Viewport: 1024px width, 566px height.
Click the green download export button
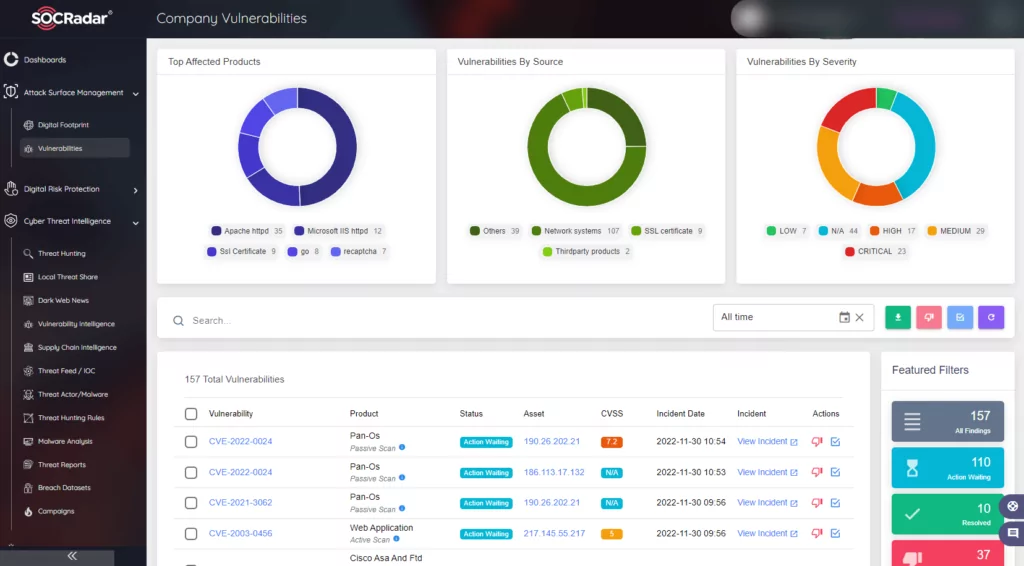pyautogui.click(x=897, y=317)
